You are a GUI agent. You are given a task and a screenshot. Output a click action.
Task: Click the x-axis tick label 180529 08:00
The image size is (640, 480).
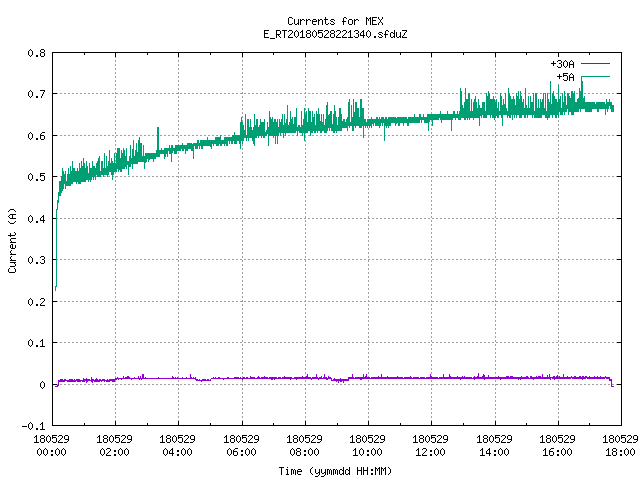click(304, 446)
